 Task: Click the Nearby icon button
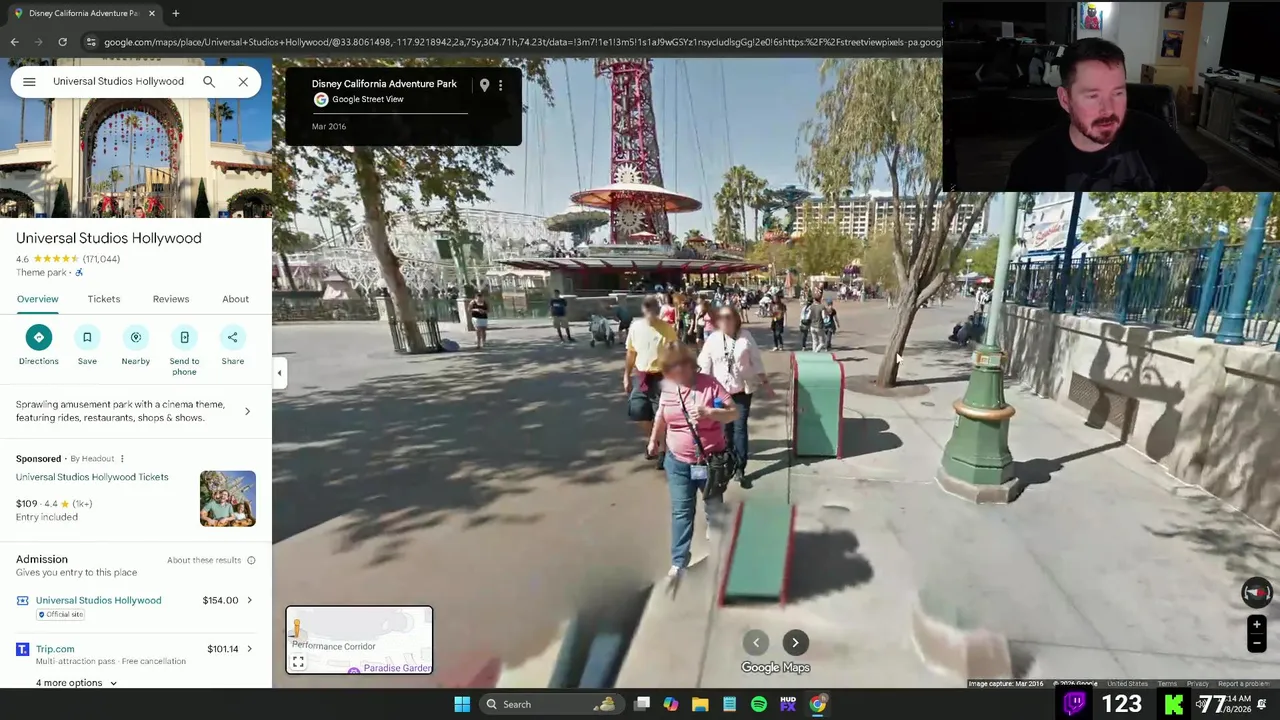tap(136, 337)
